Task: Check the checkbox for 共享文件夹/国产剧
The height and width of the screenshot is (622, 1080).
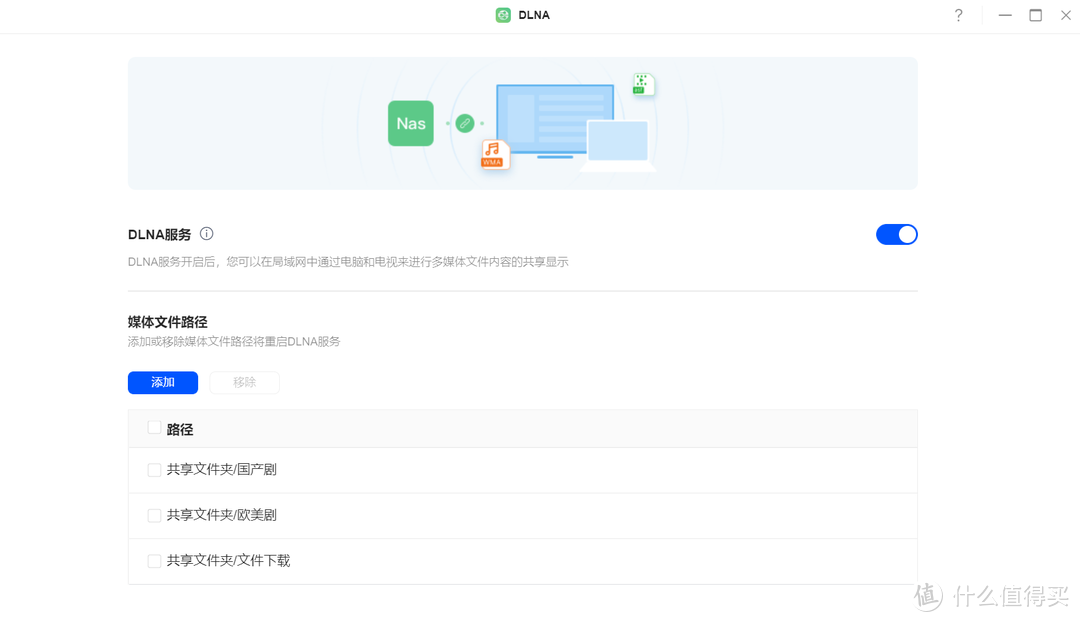Action: click(154, 469)
